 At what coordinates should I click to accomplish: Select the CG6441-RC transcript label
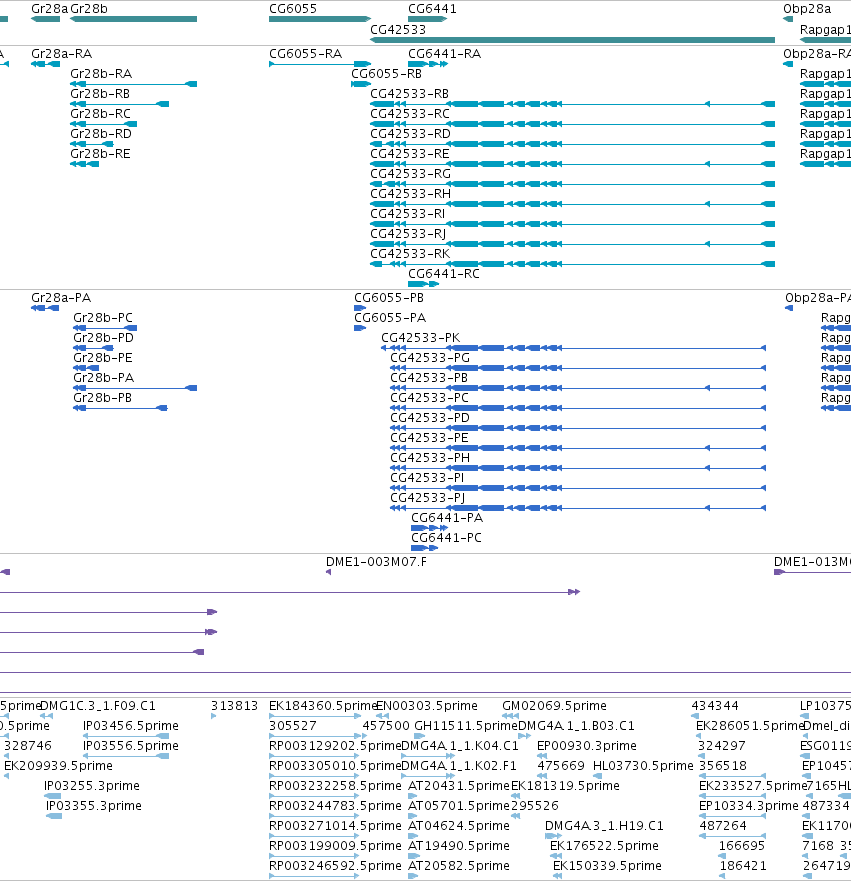coord(444,274)
